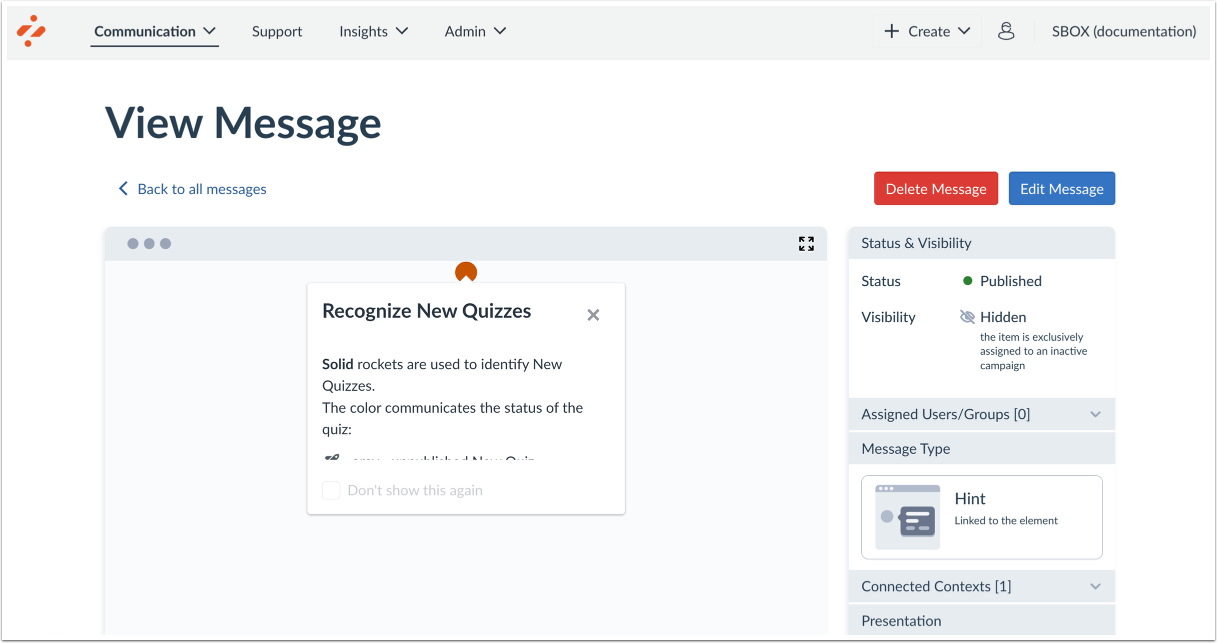
Task: Click the Status & Visibility panel header
Action: click(x=981, y=243)
